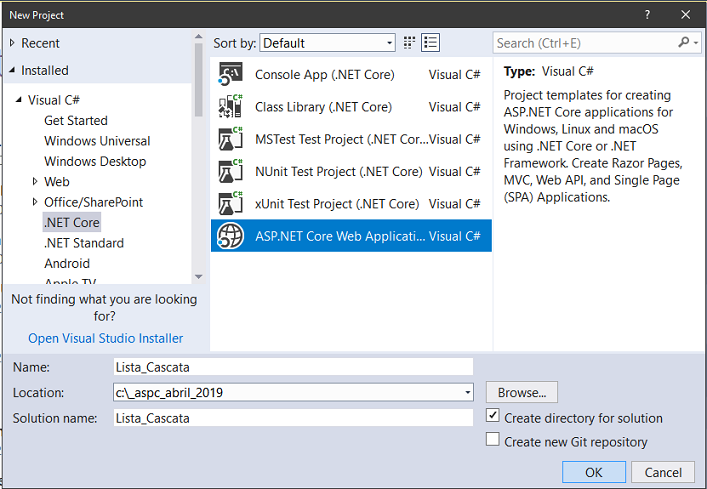Click the Browse... button
Screen dimensions: 707x489
pyautogui.click(x=522, y=392)
